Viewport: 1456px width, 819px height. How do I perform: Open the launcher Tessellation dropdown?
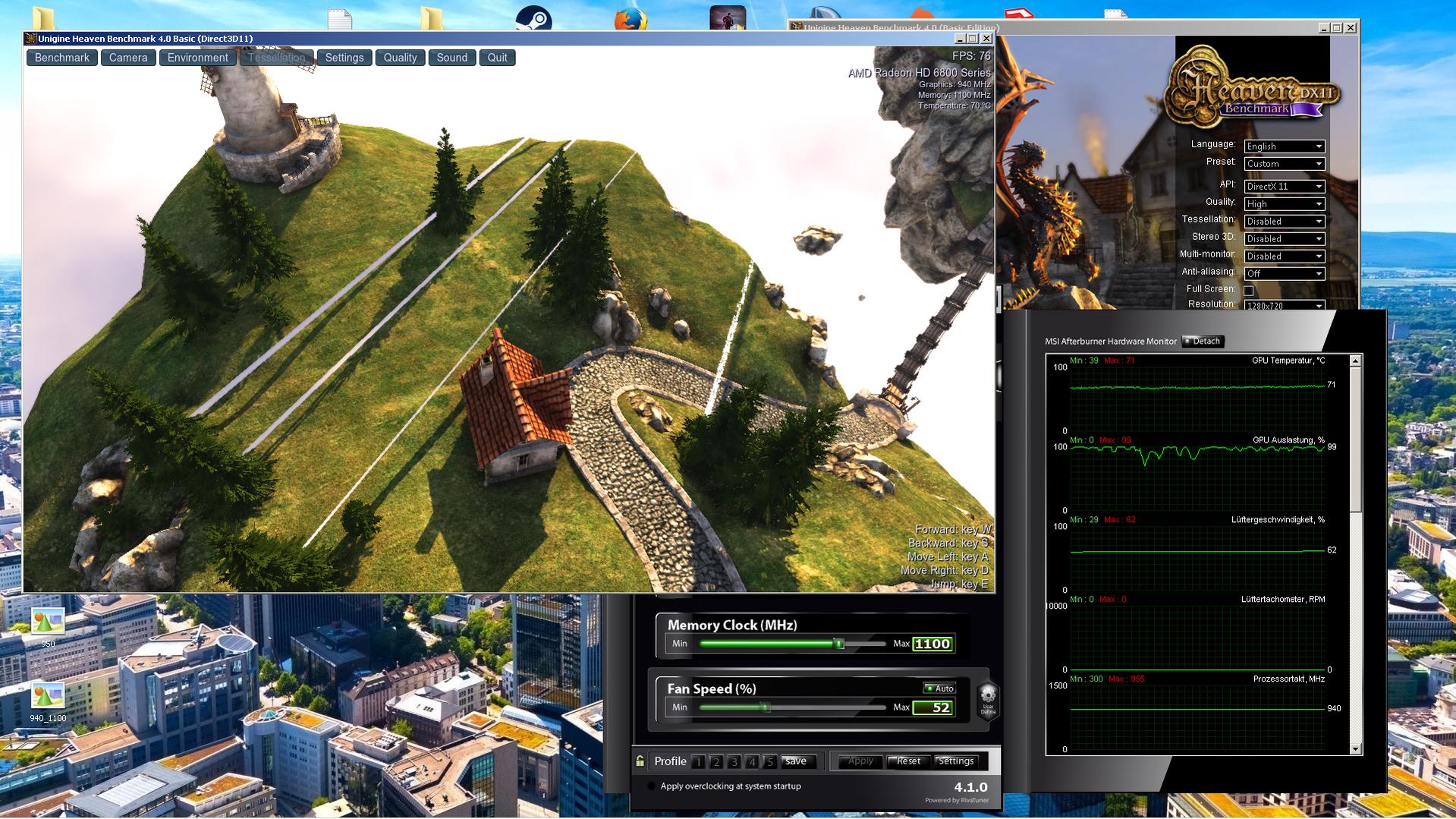(1284, 221)
